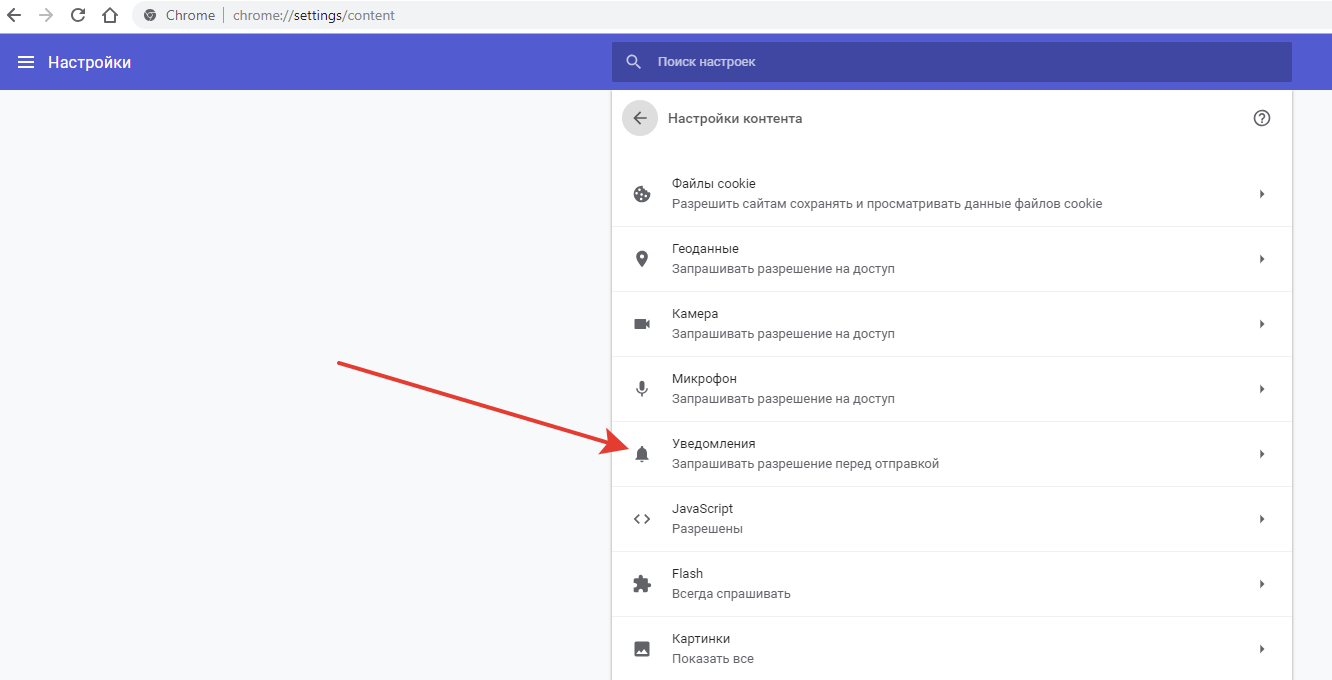Open the help question mark icon

point(1262,118)
